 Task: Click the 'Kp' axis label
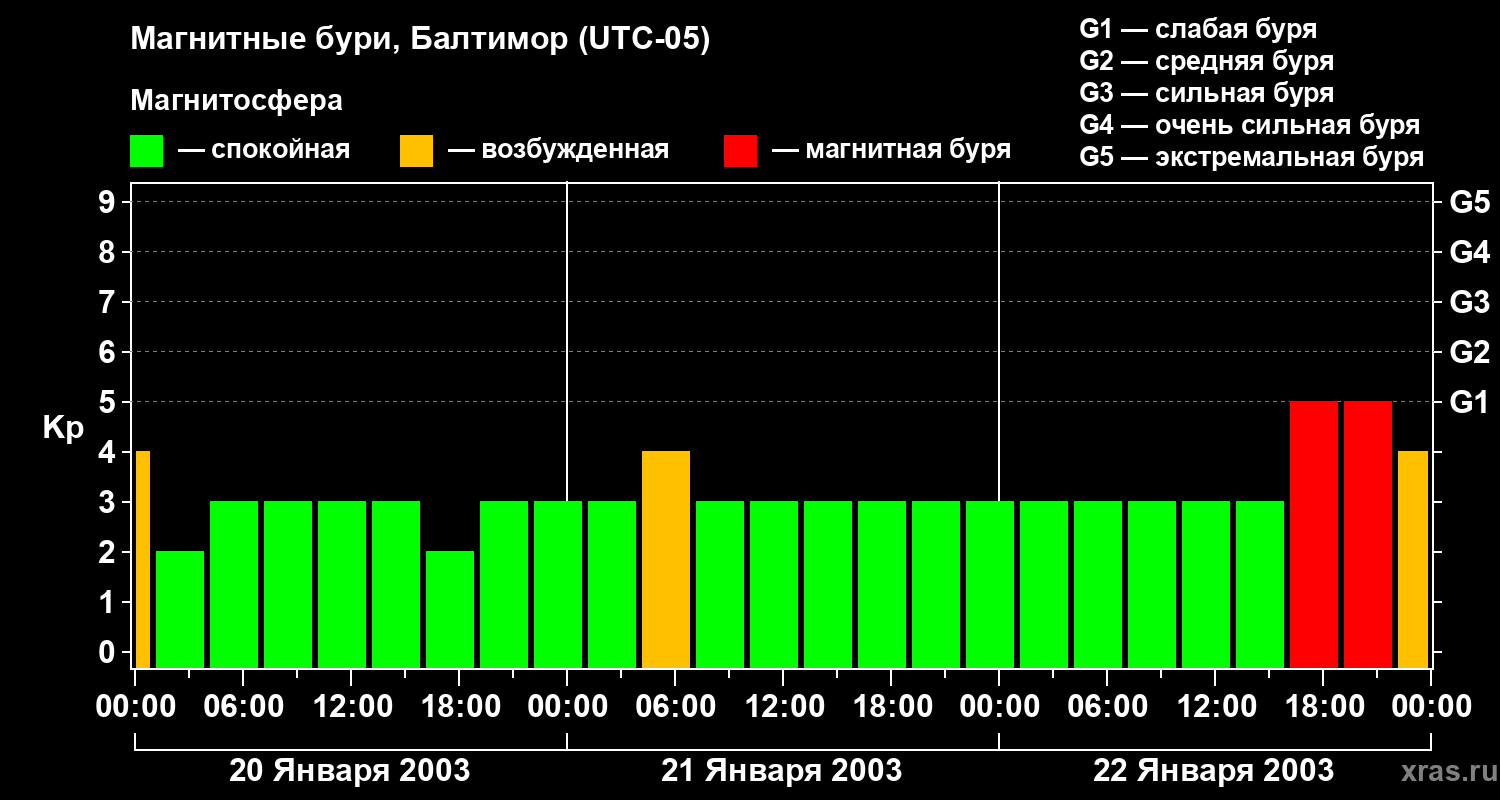pyautogui.click(x=63, y=428)
